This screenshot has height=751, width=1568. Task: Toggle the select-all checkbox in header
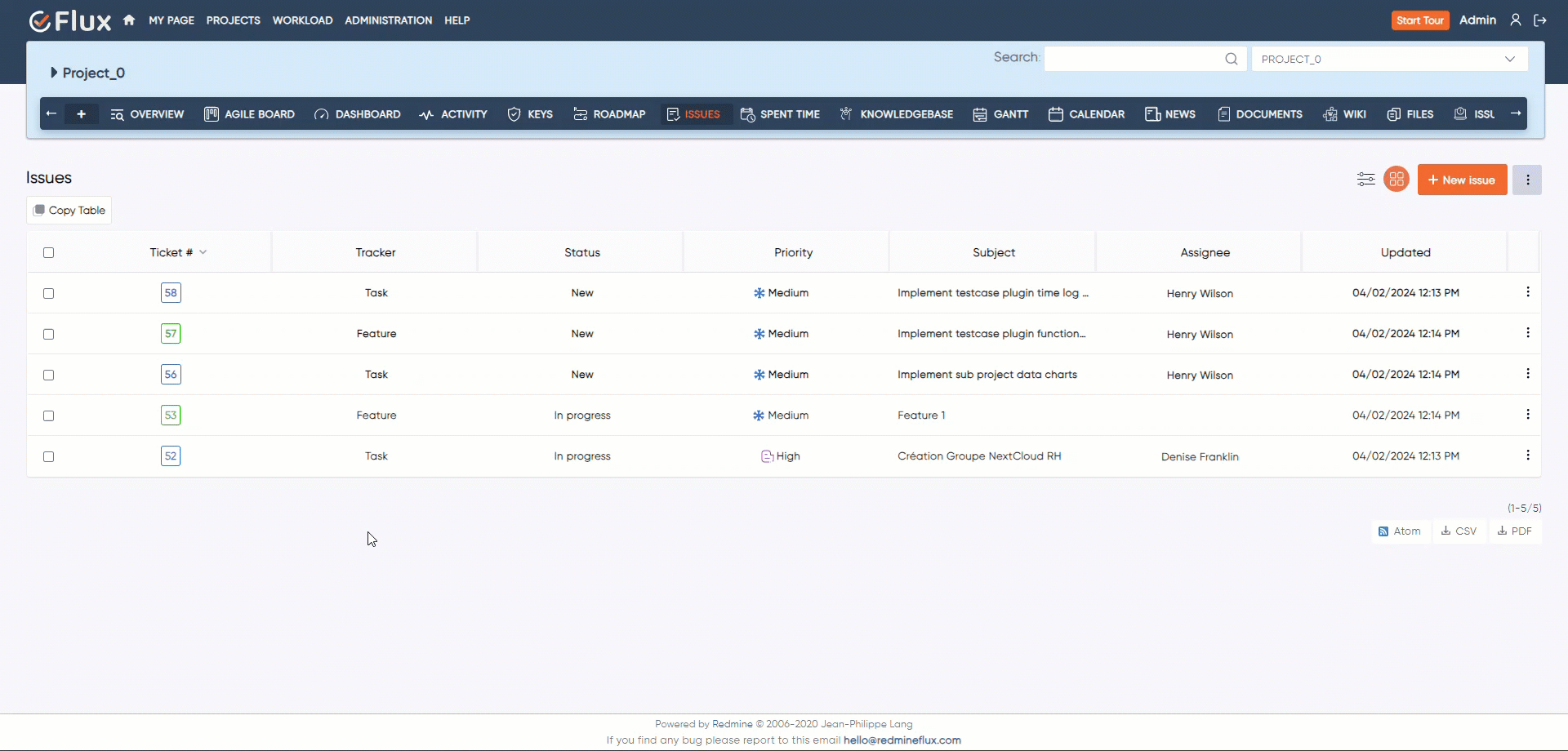[x=49, y=253]
